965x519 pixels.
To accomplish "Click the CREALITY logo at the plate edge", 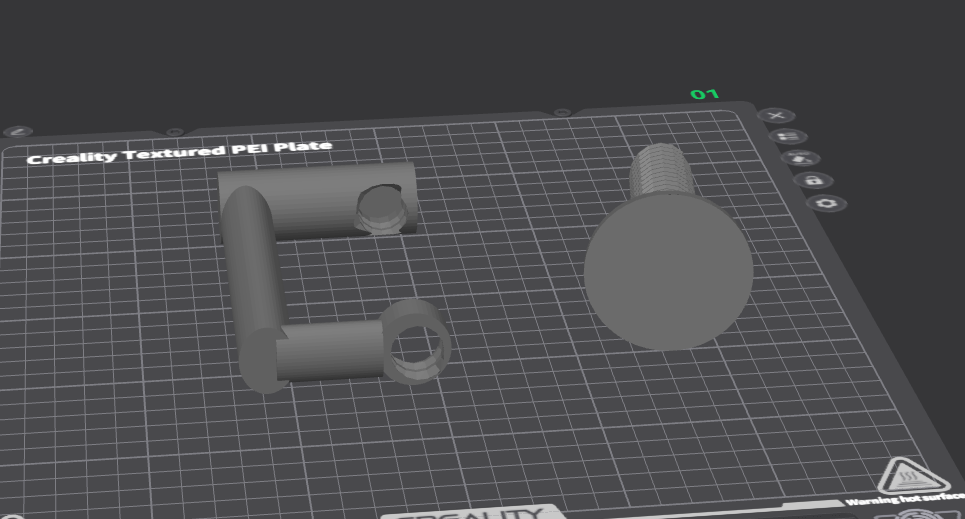I will pyautogui.click(x=473, y=513).
